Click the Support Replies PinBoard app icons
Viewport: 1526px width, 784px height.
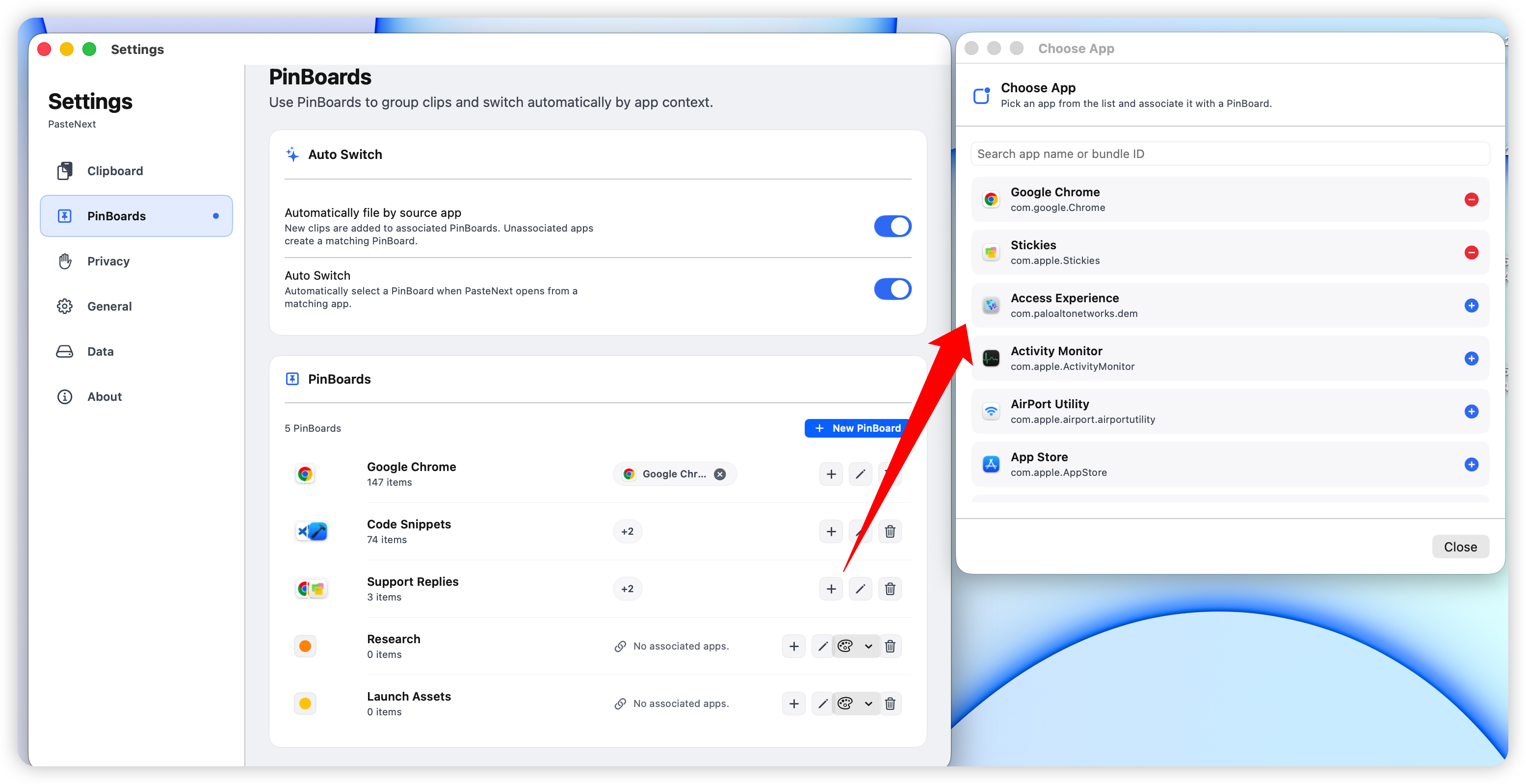312,589
